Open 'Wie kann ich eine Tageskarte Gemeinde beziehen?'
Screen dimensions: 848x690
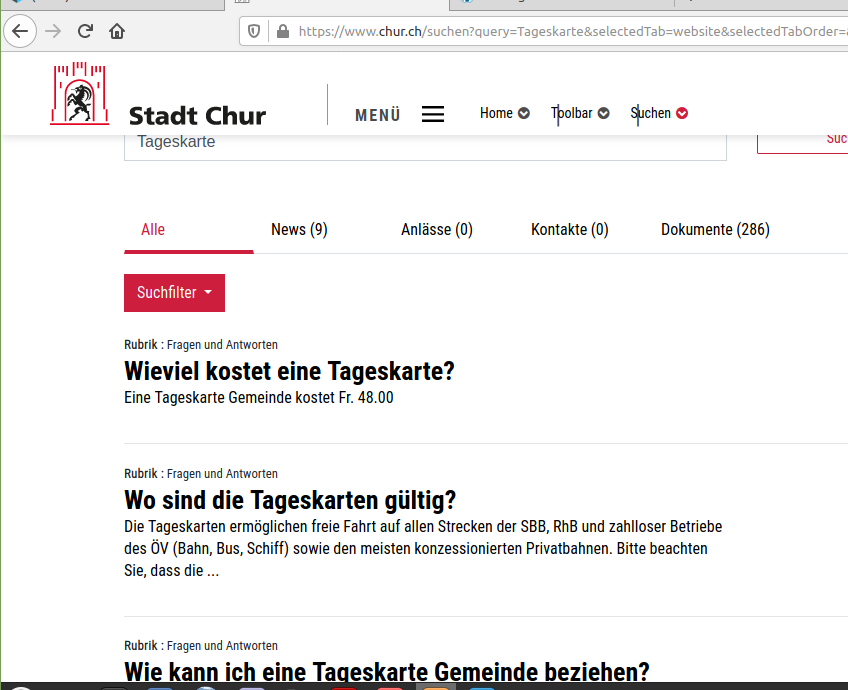pyautogui.click(x=386, y=671)
